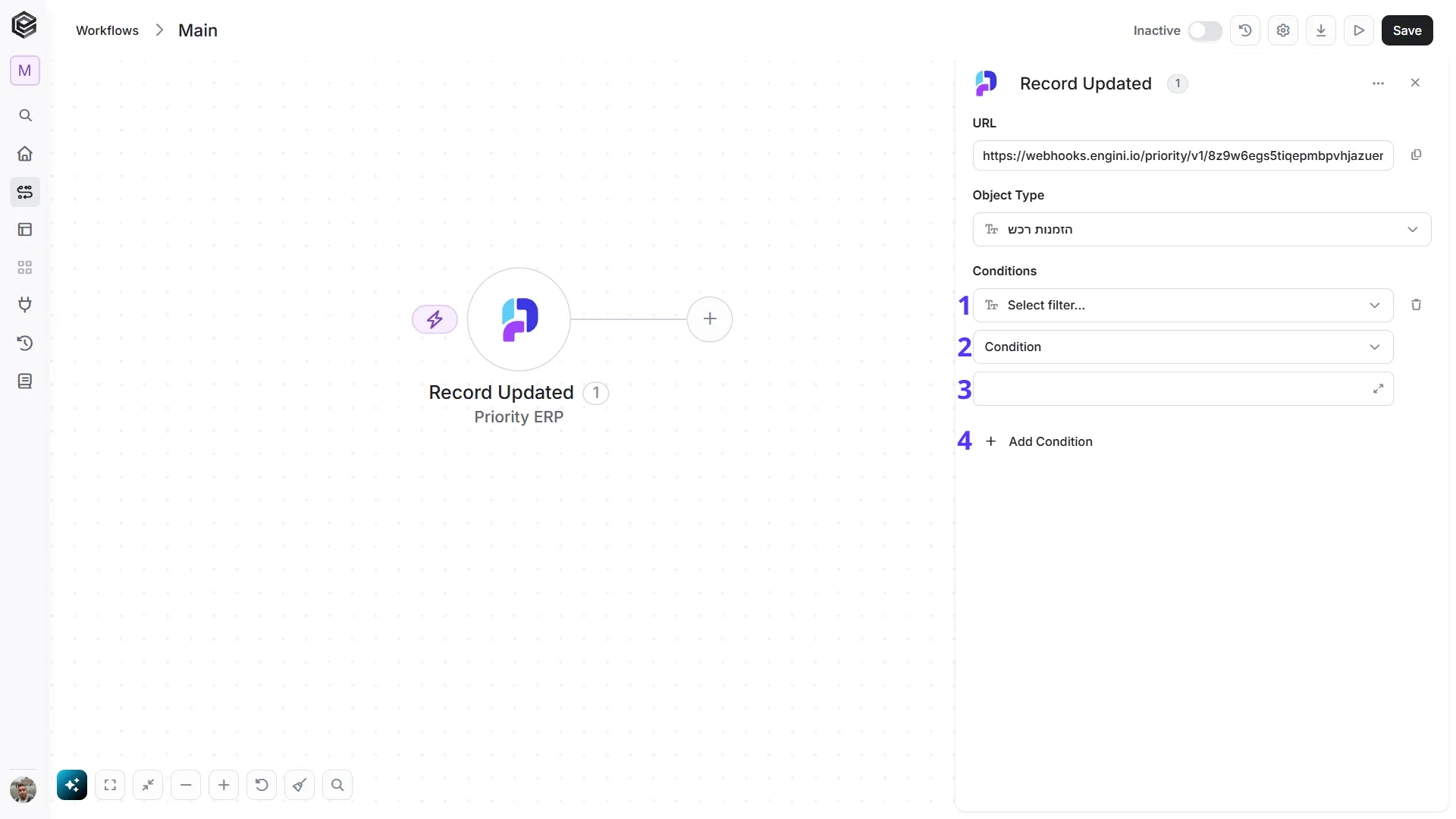
Task: Toggle the workflow Inactive switch
Action: pos(1204,30)
